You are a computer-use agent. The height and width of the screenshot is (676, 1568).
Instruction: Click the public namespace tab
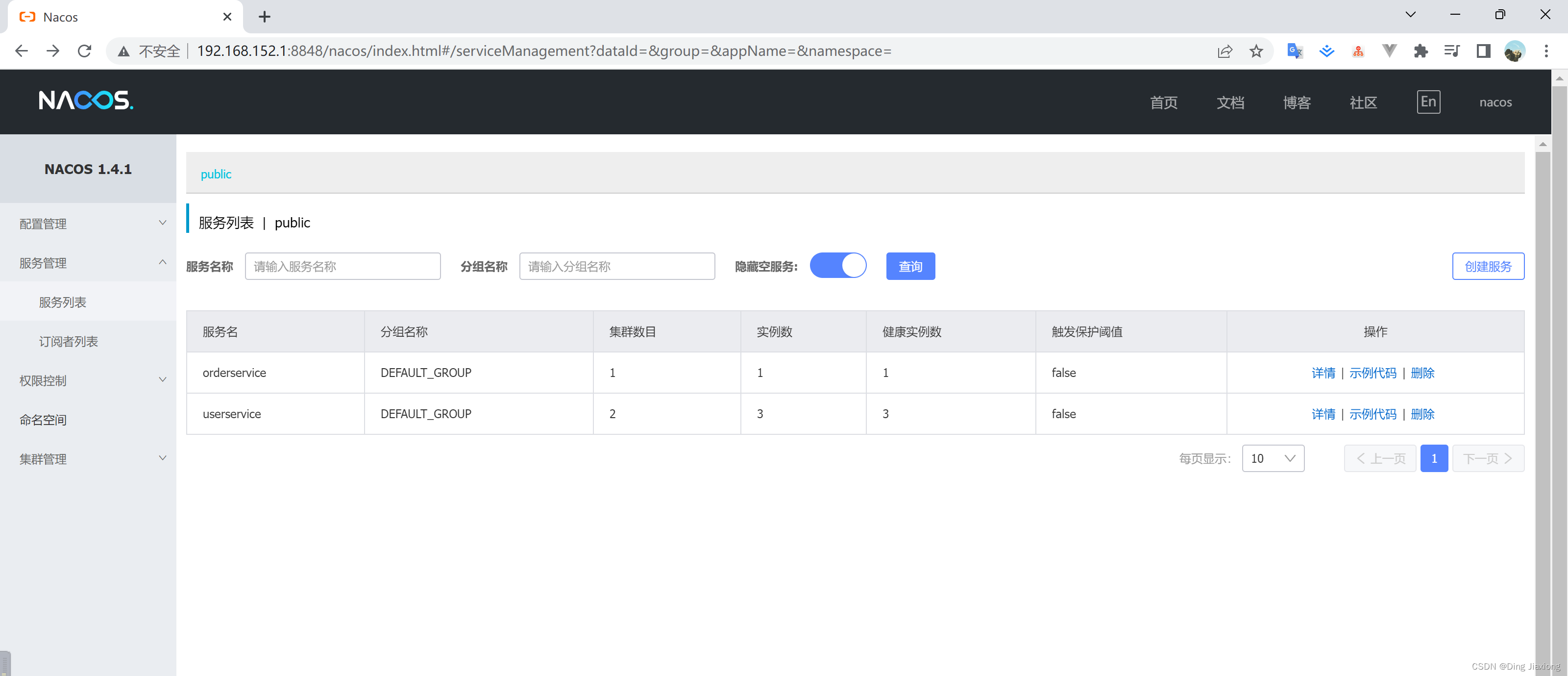tap(215, 174)
